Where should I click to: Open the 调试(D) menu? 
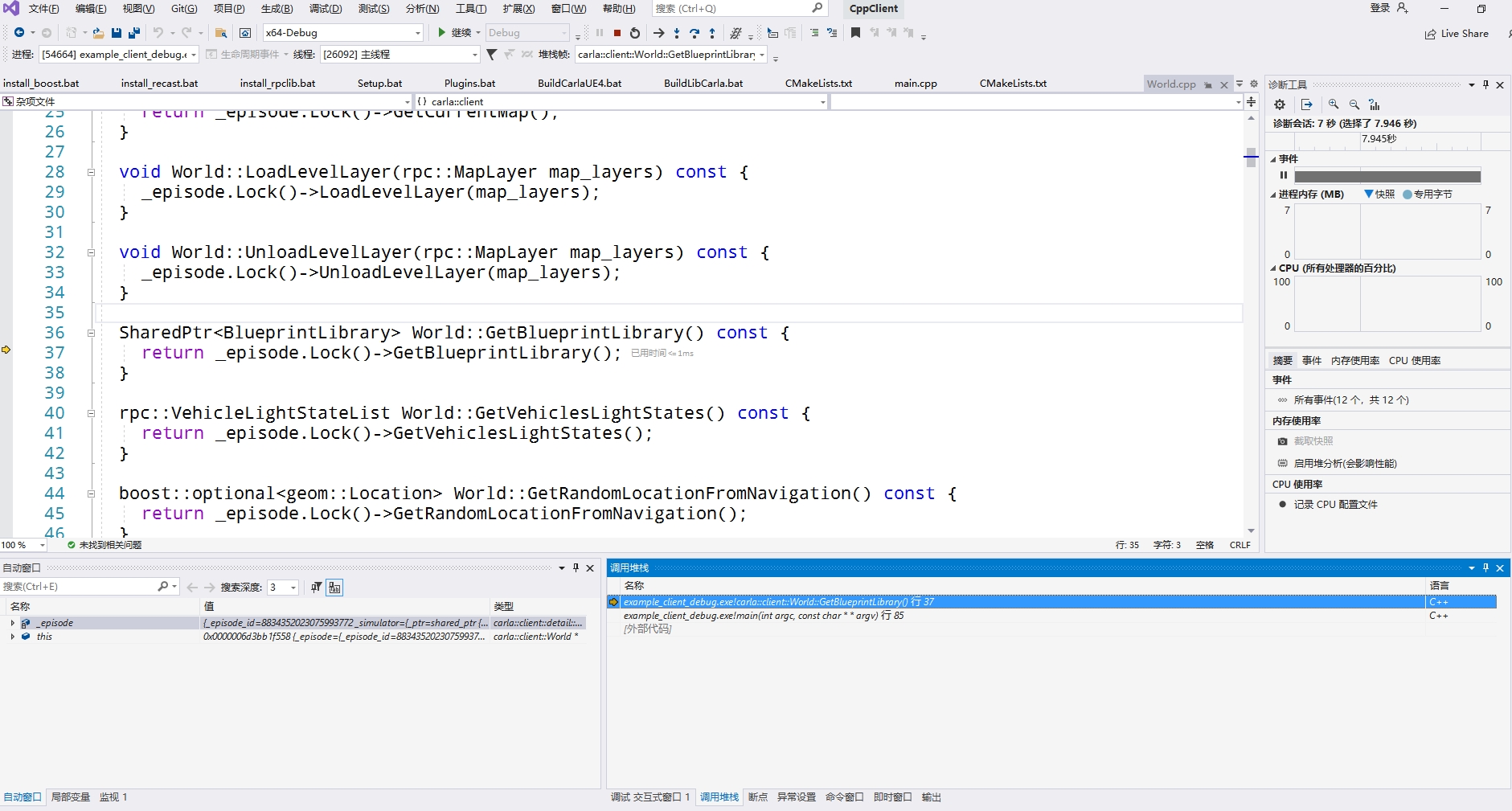(x=325, y=9)
